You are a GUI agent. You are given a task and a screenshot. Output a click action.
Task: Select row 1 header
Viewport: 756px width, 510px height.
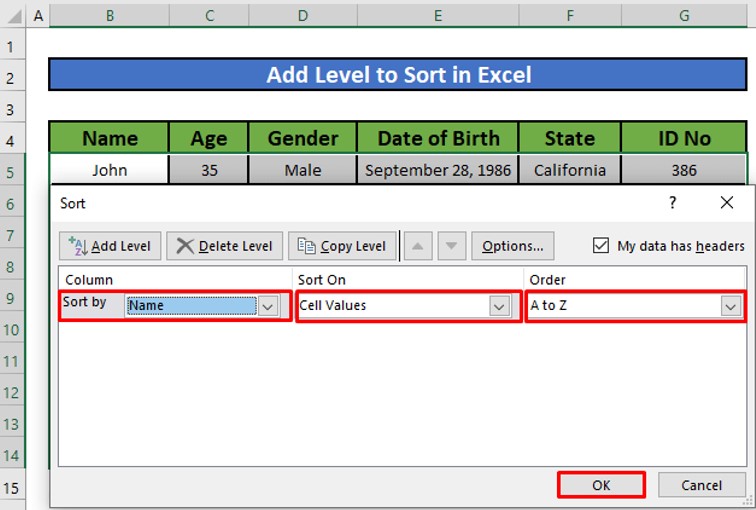point(11,47)
